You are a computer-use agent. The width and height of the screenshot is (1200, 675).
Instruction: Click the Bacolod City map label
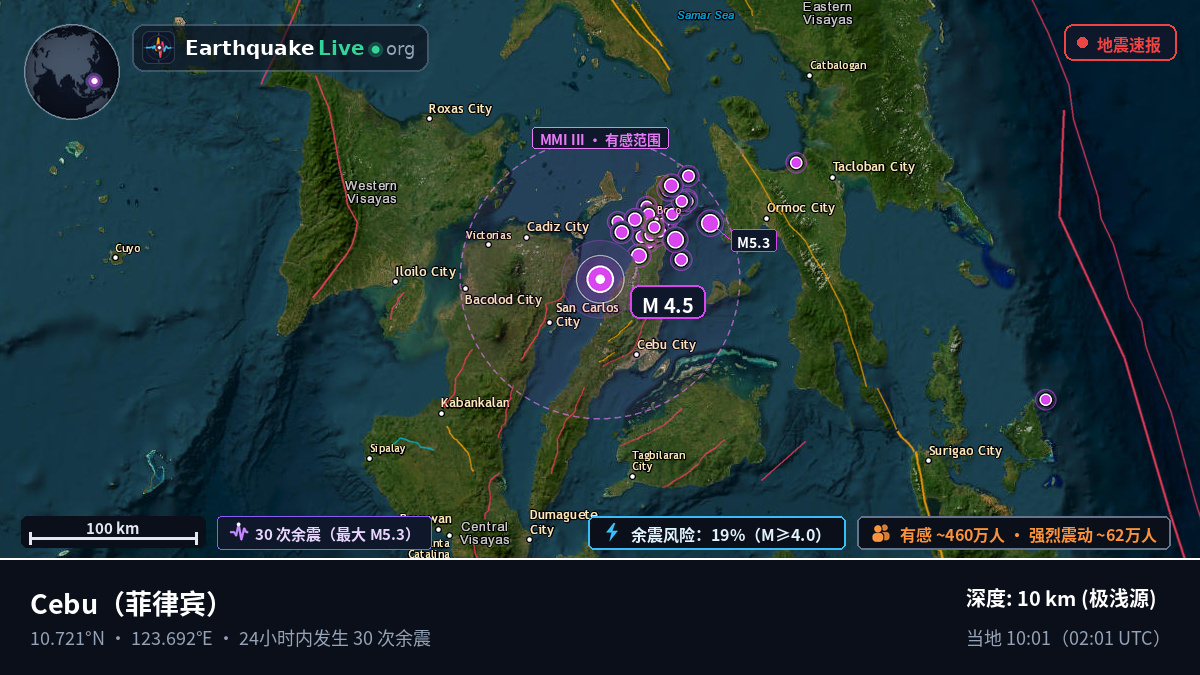503,299
